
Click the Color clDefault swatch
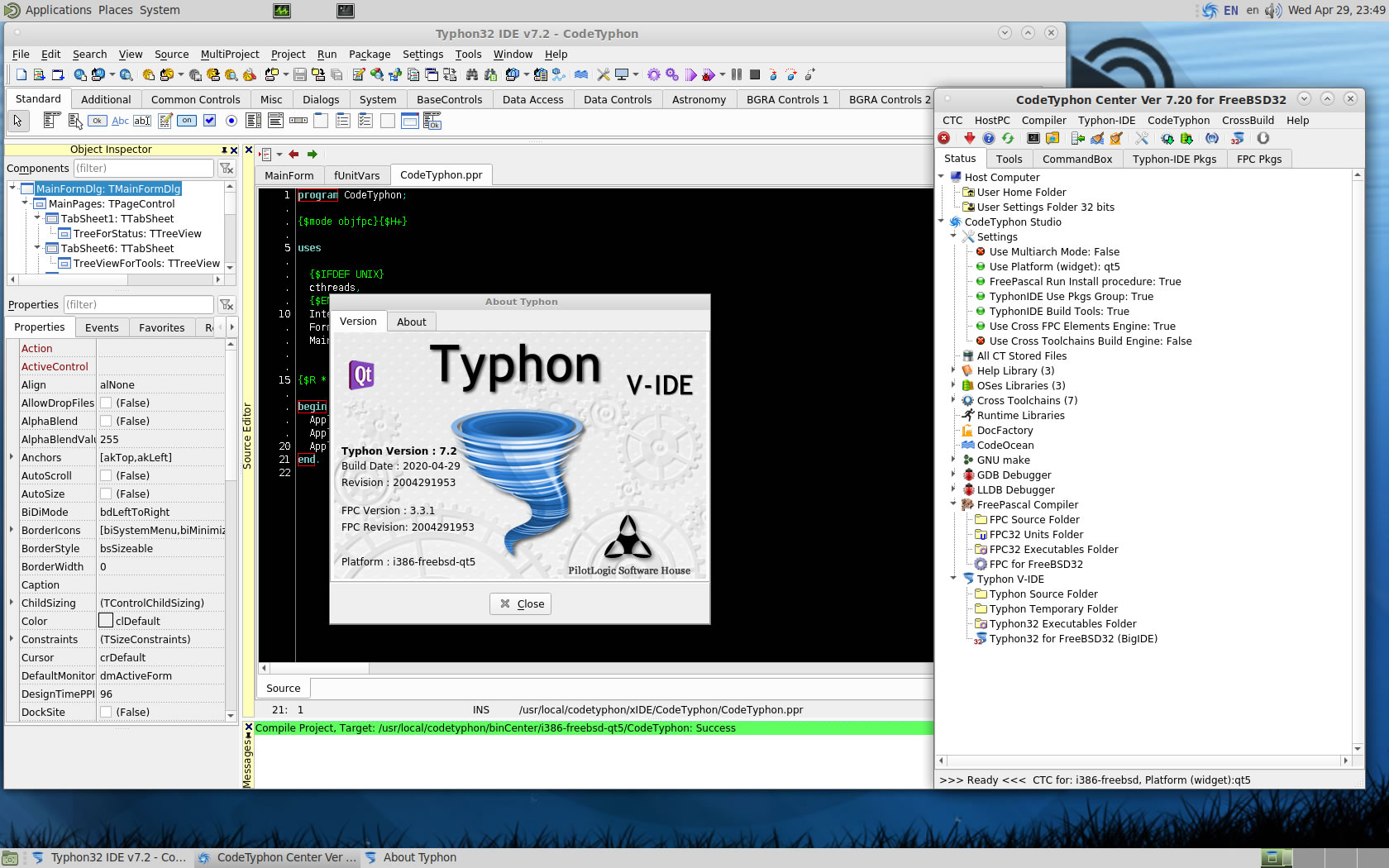point(106,621)
